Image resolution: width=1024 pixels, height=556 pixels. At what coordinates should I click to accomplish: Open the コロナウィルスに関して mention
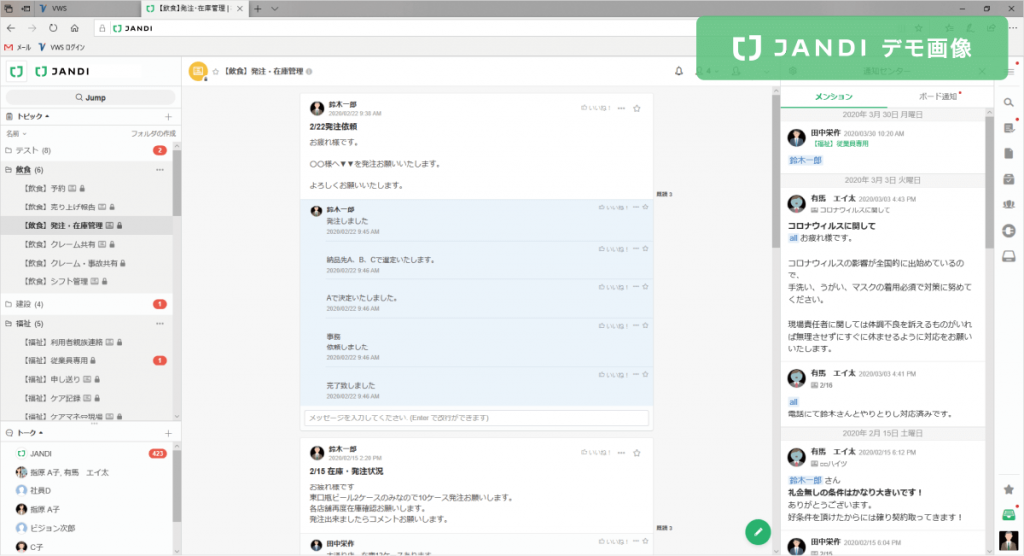point(883,273)
